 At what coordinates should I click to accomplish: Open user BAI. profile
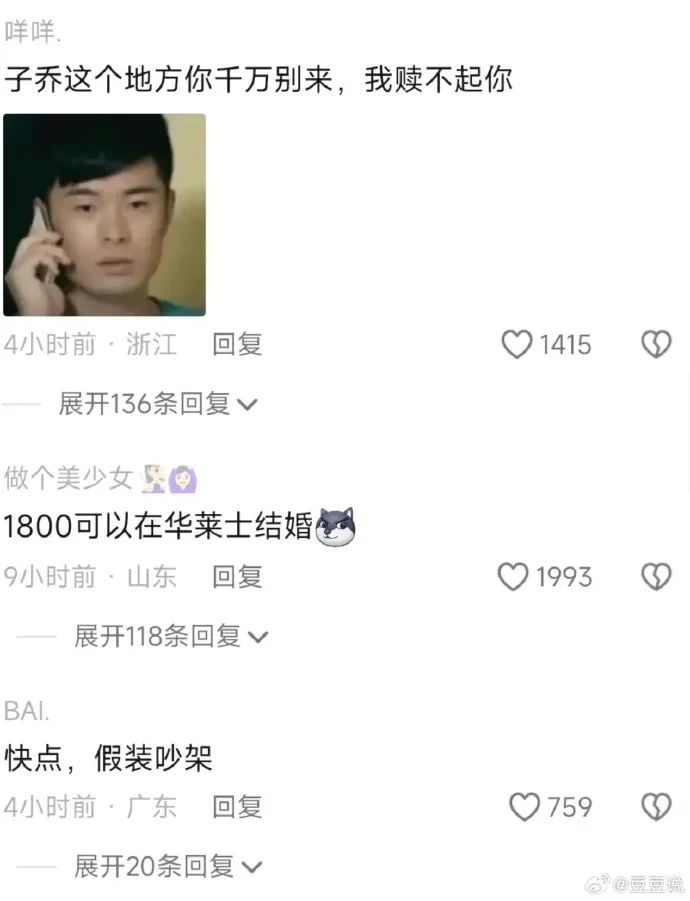(26, 711)
